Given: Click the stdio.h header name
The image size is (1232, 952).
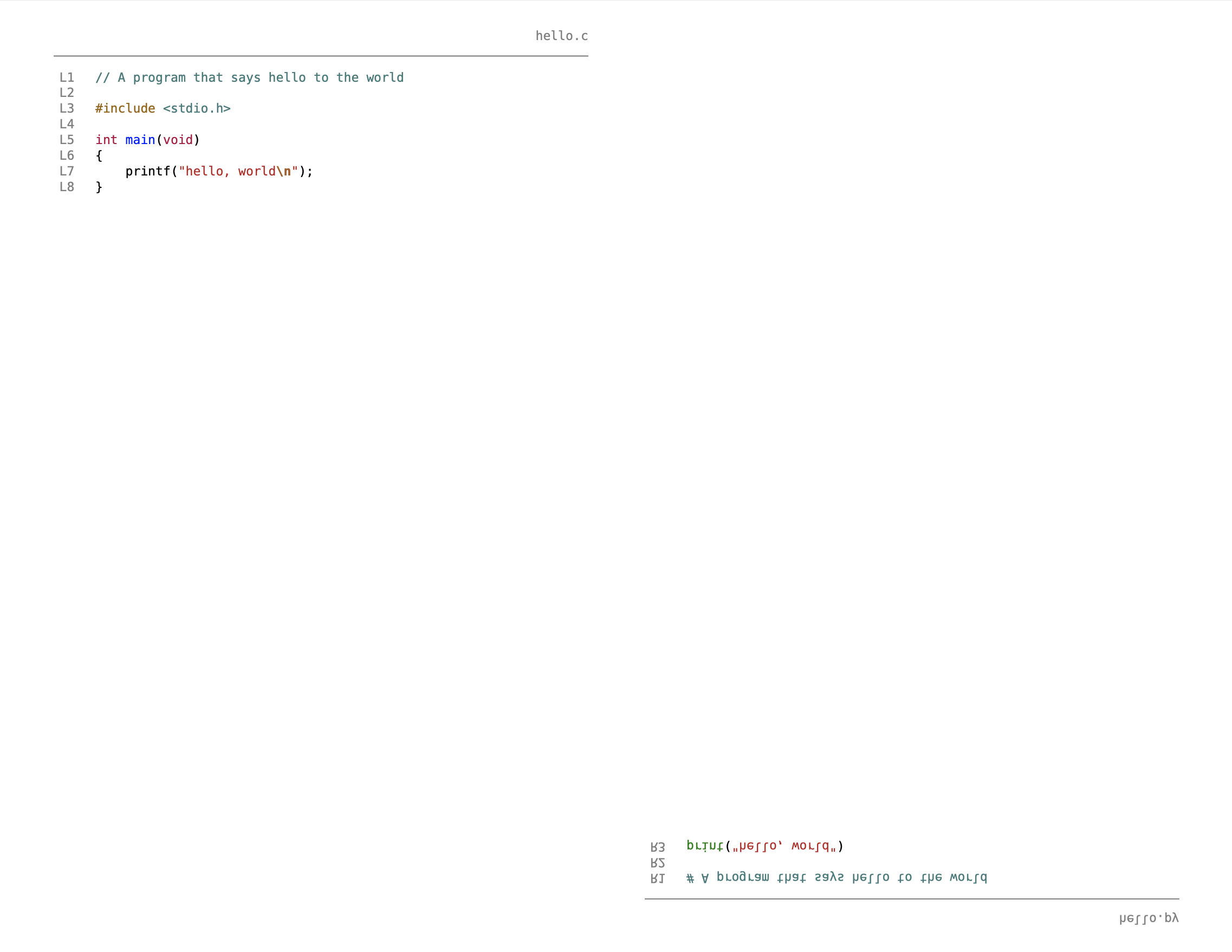Looking at the screenshot, I should click(197, 108).
